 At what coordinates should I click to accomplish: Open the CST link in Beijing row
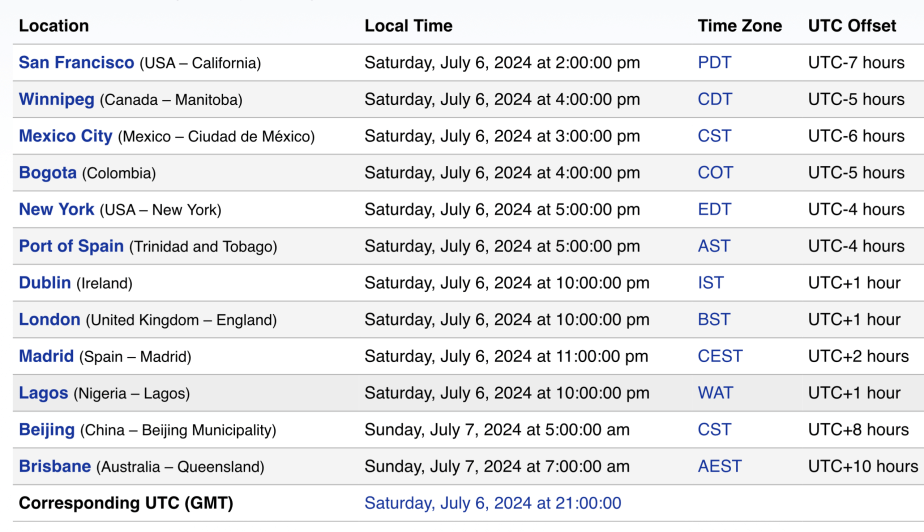coord(714,430)
